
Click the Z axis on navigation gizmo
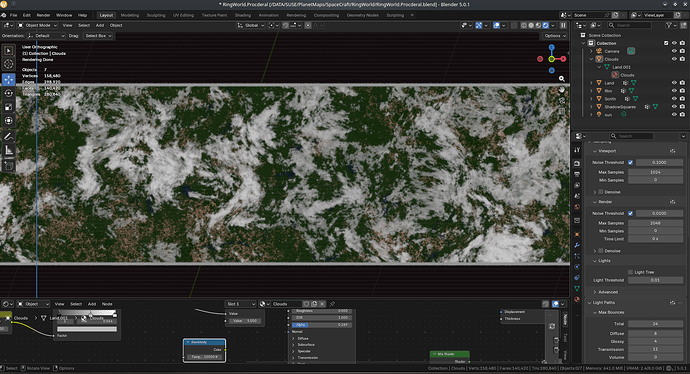pos(551,47)
